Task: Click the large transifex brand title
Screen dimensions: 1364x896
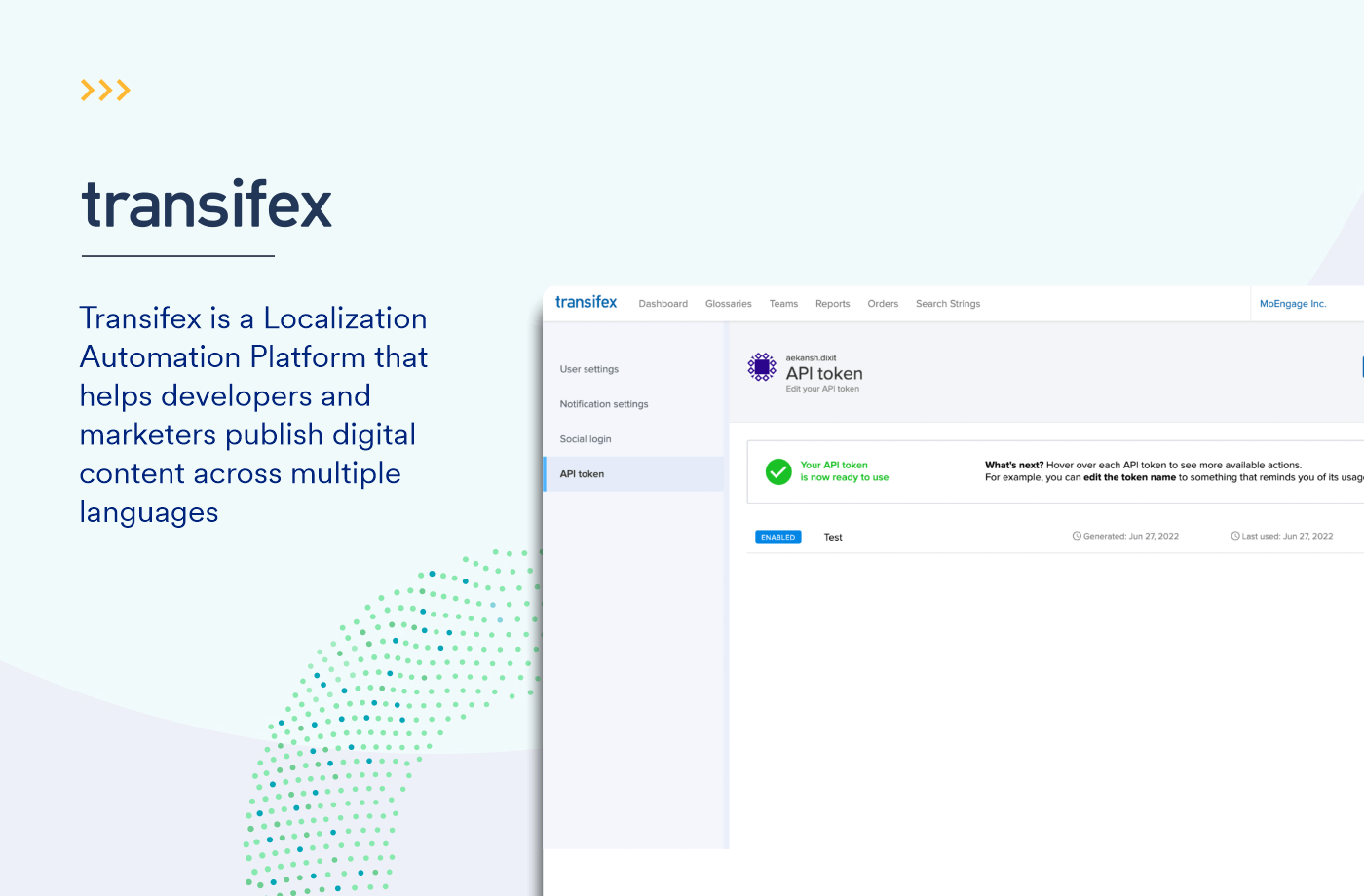Action: coord(207,205)
